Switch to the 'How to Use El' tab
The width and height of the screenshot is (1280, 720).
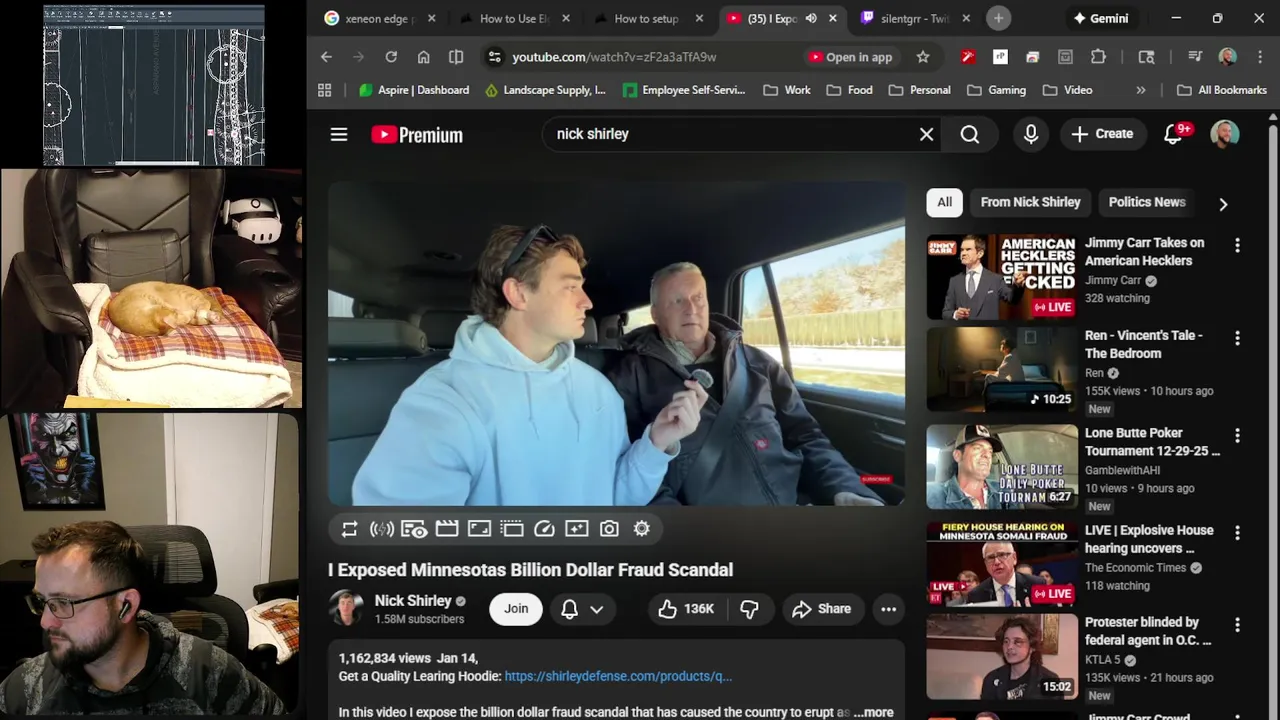point(514,18)
